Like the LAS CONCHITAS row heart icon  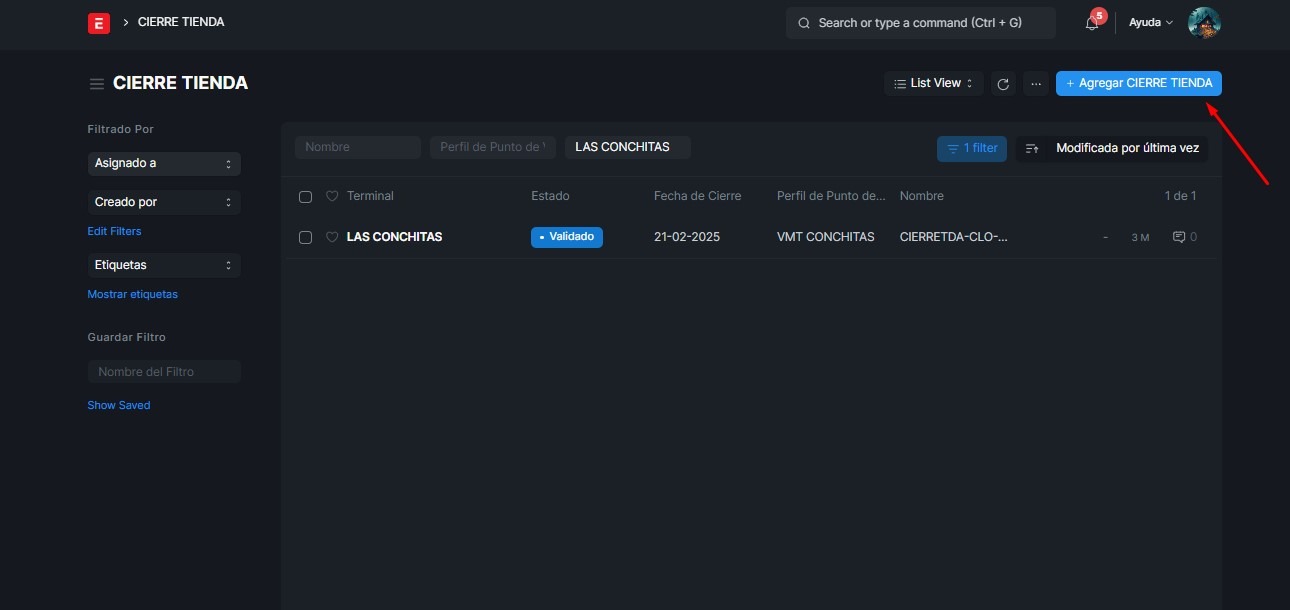coord(332,238)
